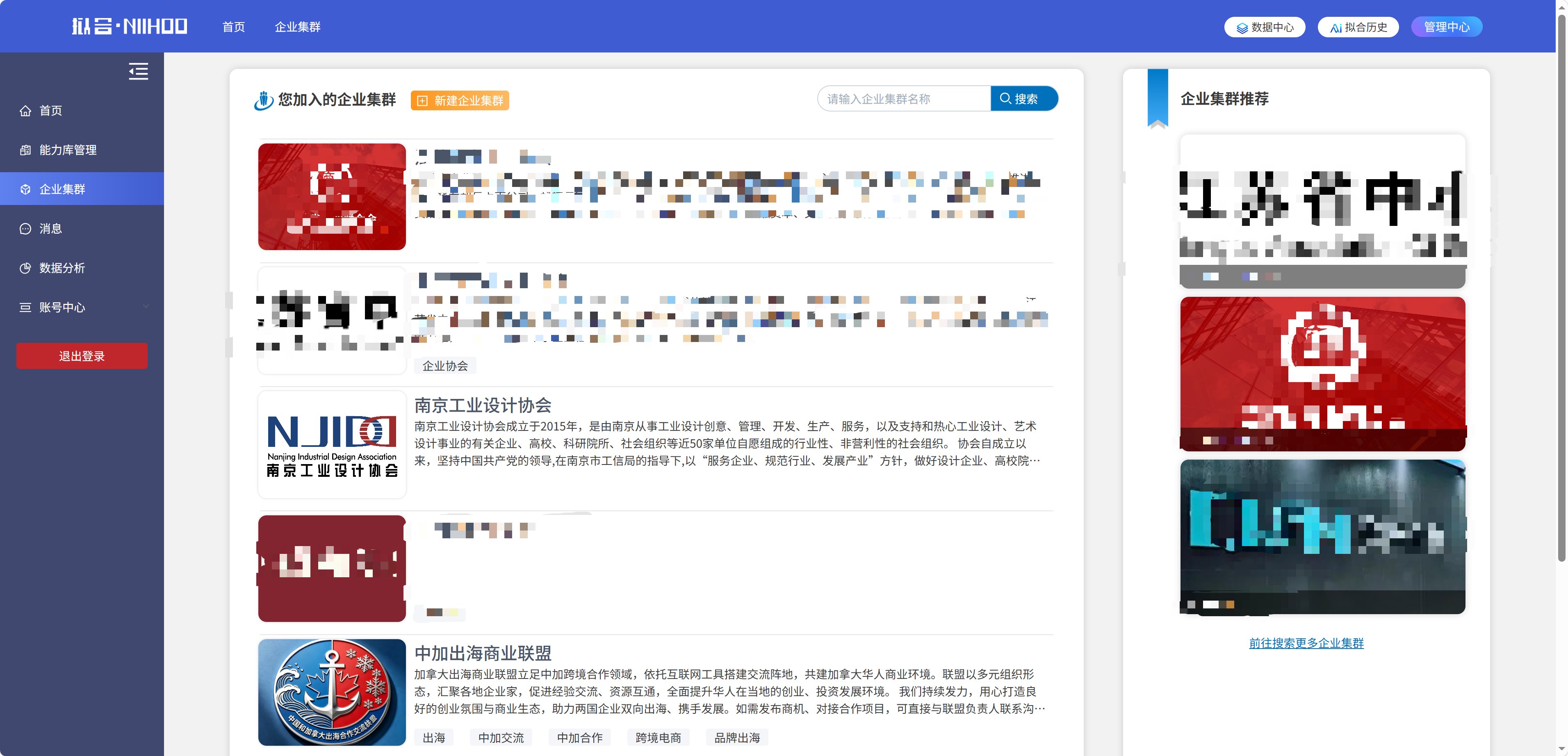Click the 能力库管理 sidebar icon
Image resolution: width=1568 pixels, height=756 pixels.
tap(25, 150)
